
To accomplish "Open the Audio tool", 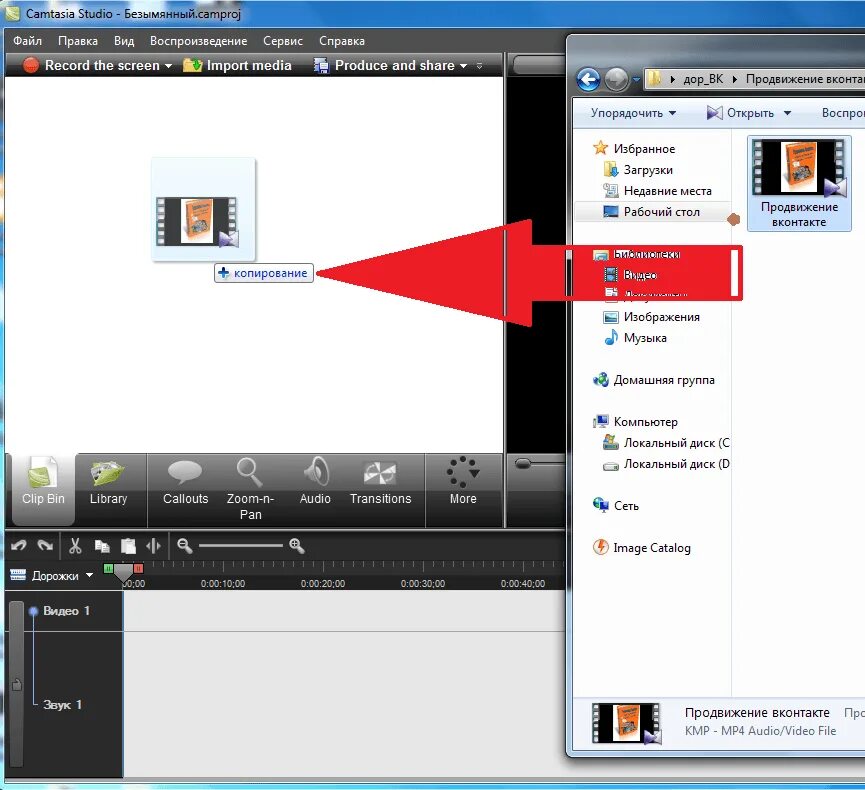I will (315, 482).
